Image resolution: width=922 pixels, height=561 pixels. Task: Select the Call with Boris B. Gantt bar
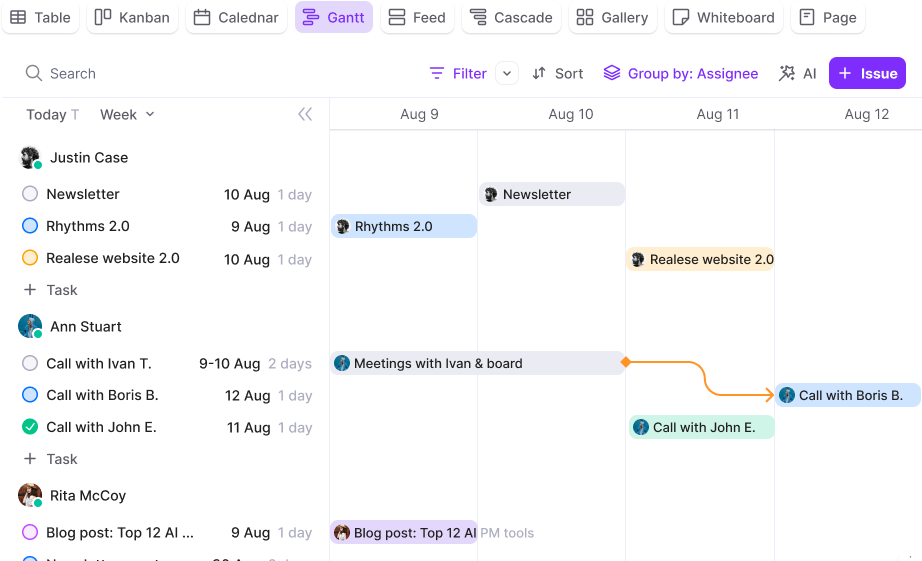click(x=848, y=395)
